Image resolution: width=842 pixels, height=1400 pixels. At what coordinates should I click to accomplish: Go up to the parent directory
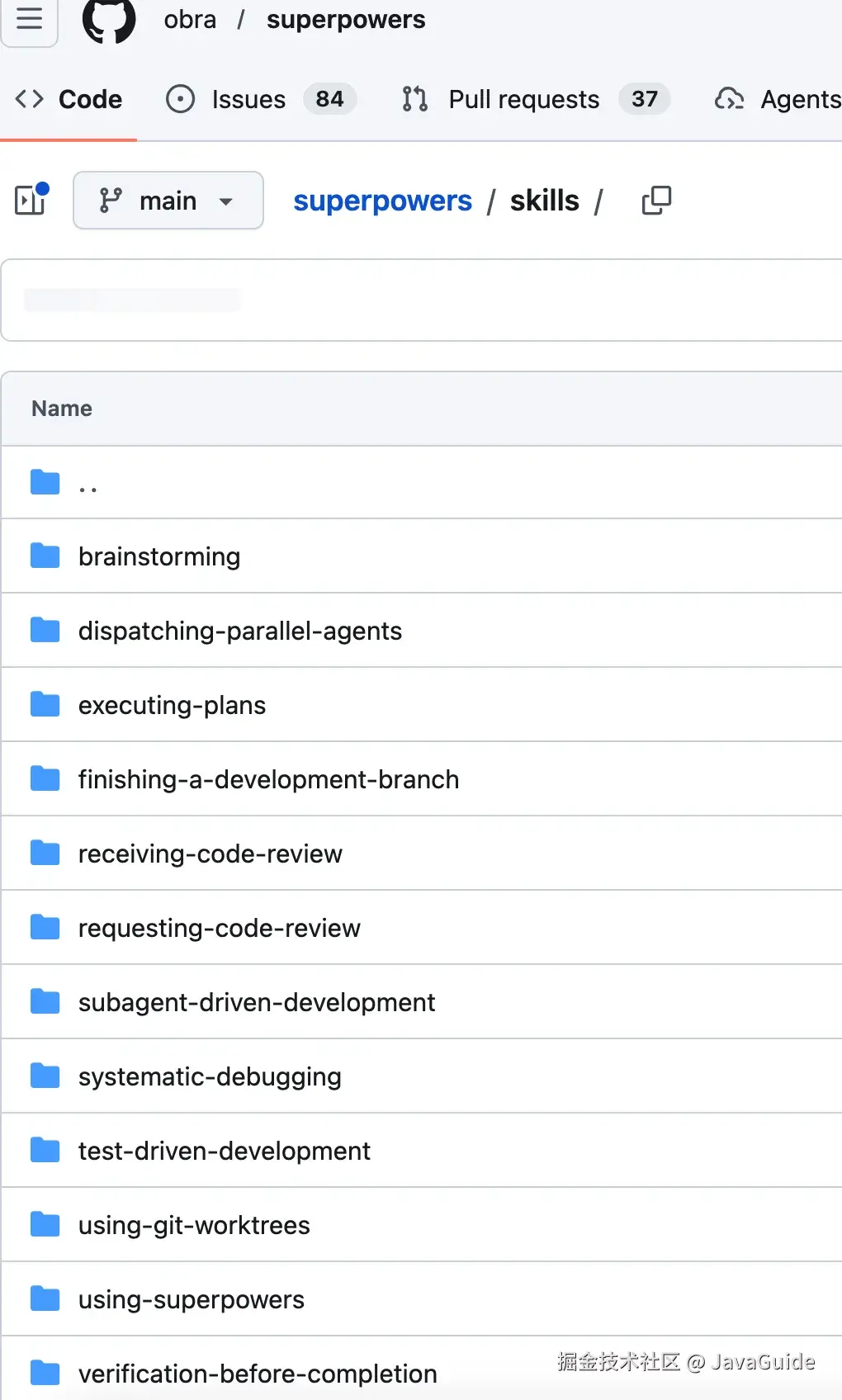[x=88, y=484]
